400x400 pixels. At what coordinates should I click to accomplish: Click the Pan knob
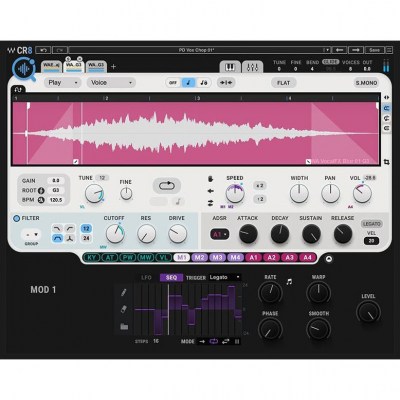pyautogui.click(x=330, y=193)
